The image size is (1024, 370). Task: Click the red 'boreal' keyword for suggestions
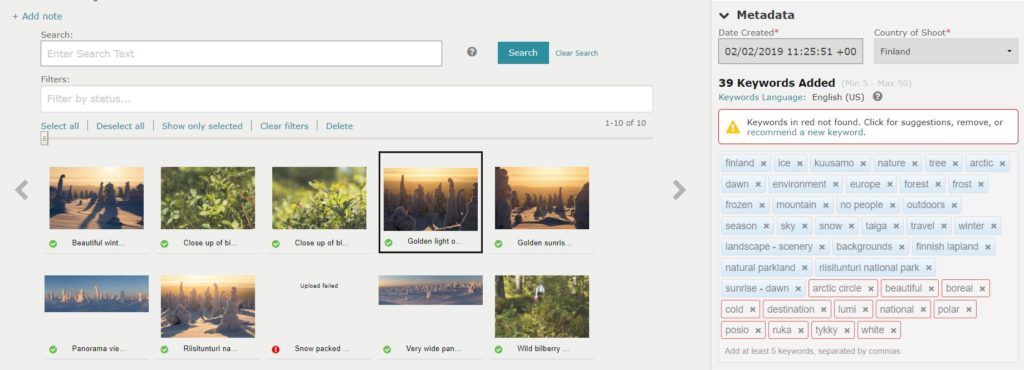959,288
